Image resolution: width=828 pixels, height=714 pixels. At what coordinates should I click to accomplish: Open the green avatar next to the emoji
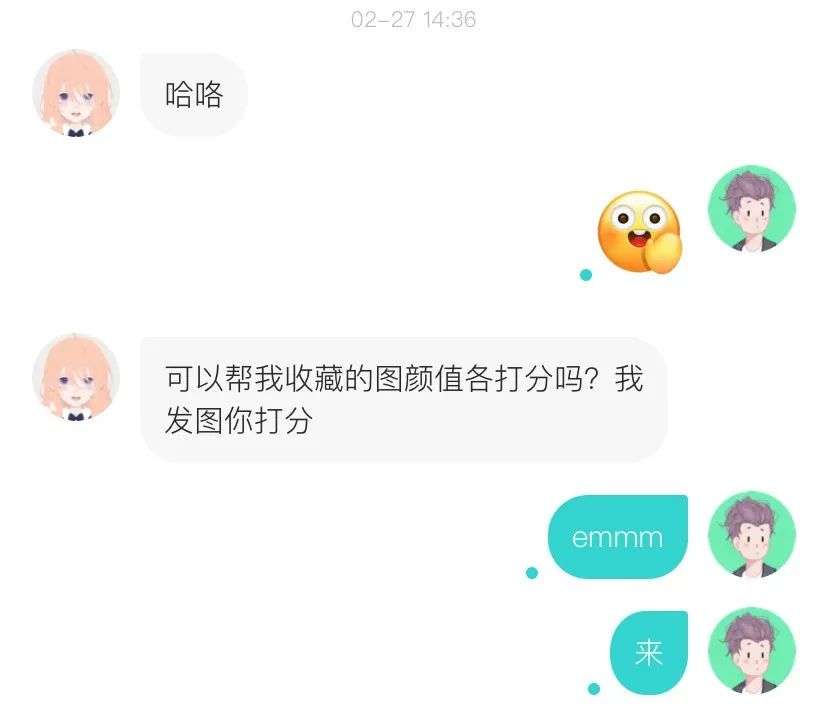click(752, 209)
